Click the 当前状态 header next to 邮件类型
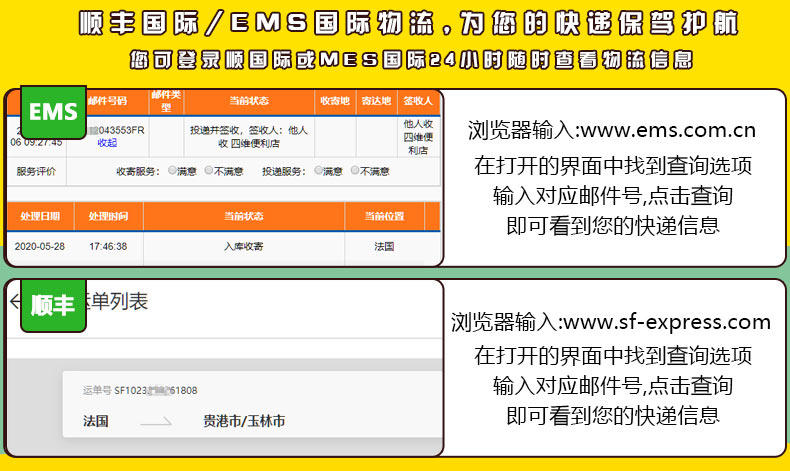This screenshot has height=471, width=790. pyautogui.click(x=249, y=101)
